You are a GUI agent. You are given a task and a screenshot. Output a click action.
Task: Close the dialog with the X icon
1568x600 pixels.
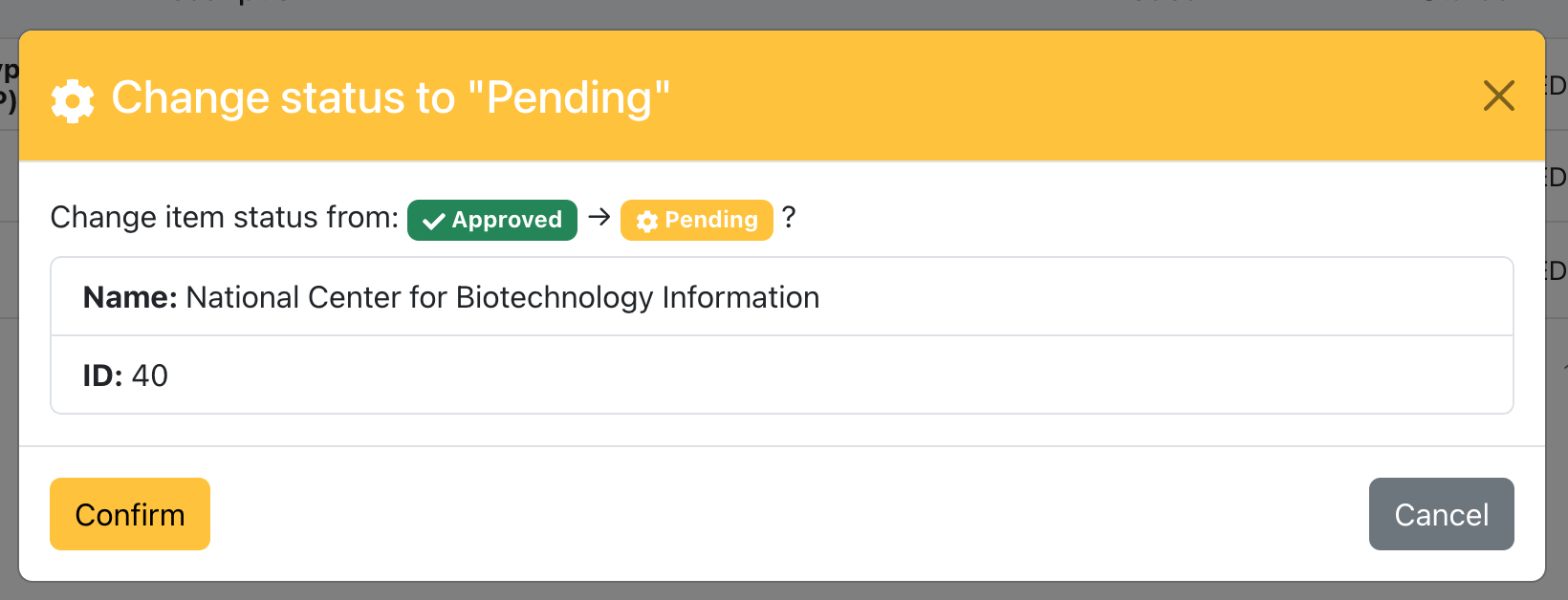click(x=1498, y=96)
